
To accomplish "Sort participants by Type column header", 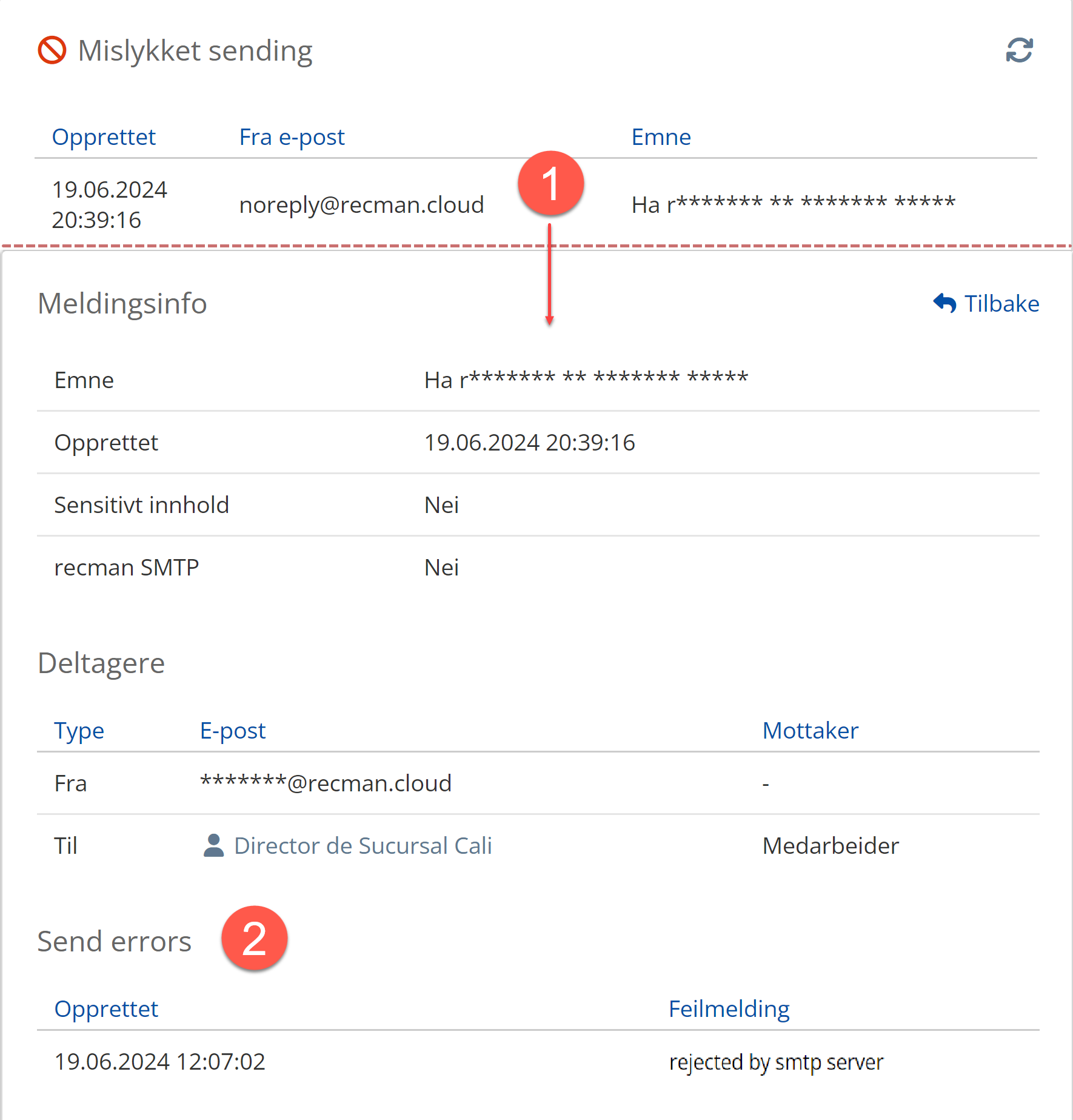I will click(x=79, y=731).
